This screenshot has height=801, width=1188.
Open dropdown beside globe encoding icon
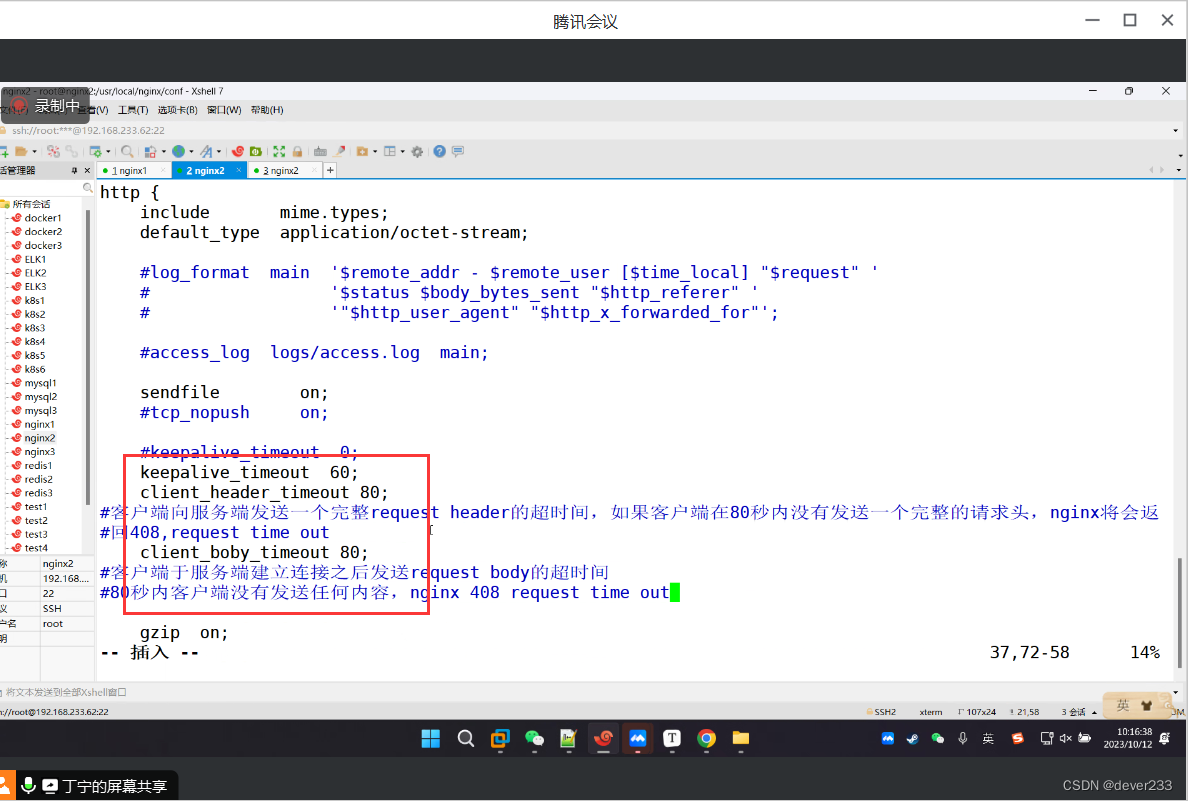point(191,152)
